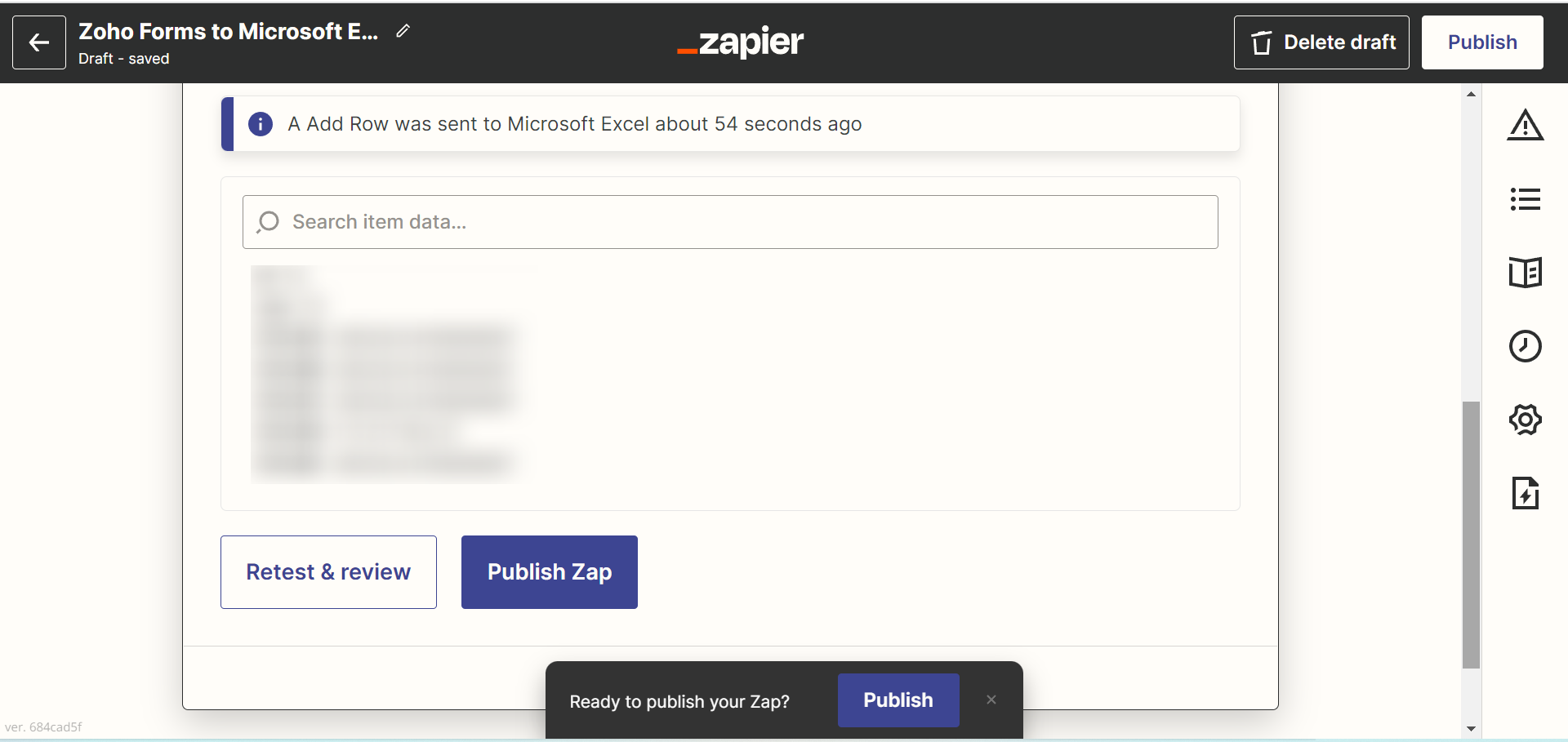The height and width of the screenshot is (742, 1568).
Task: Click the Retest & review button
Action: [328, 572]
